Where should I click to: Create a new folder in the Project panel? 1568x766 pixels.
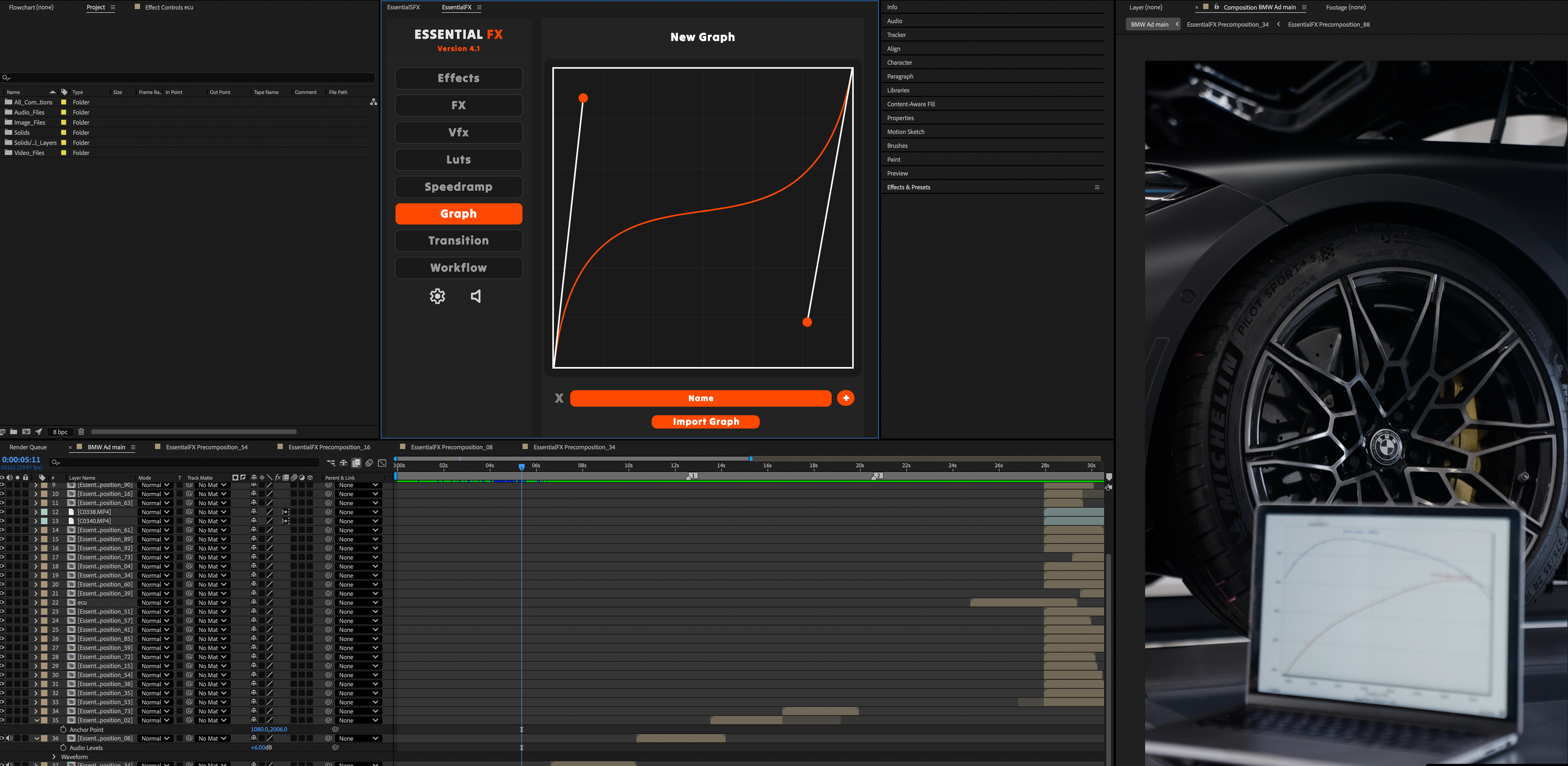click(x=14, y=432)
